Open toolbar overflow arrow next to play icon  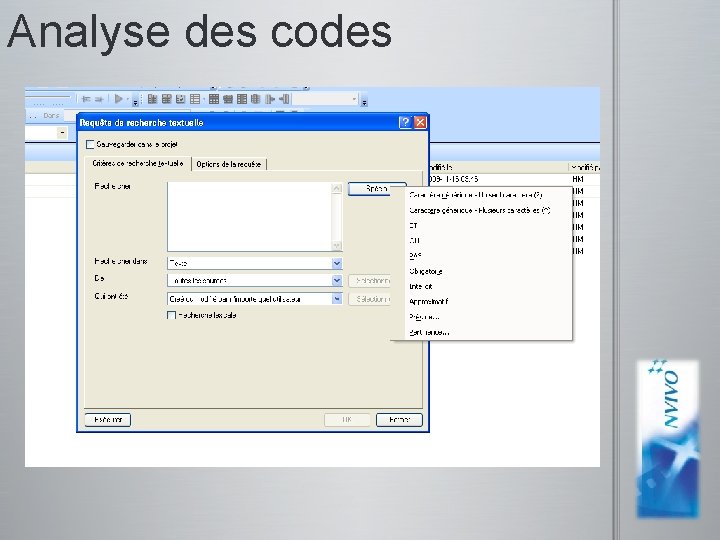(x=135, y=101)
